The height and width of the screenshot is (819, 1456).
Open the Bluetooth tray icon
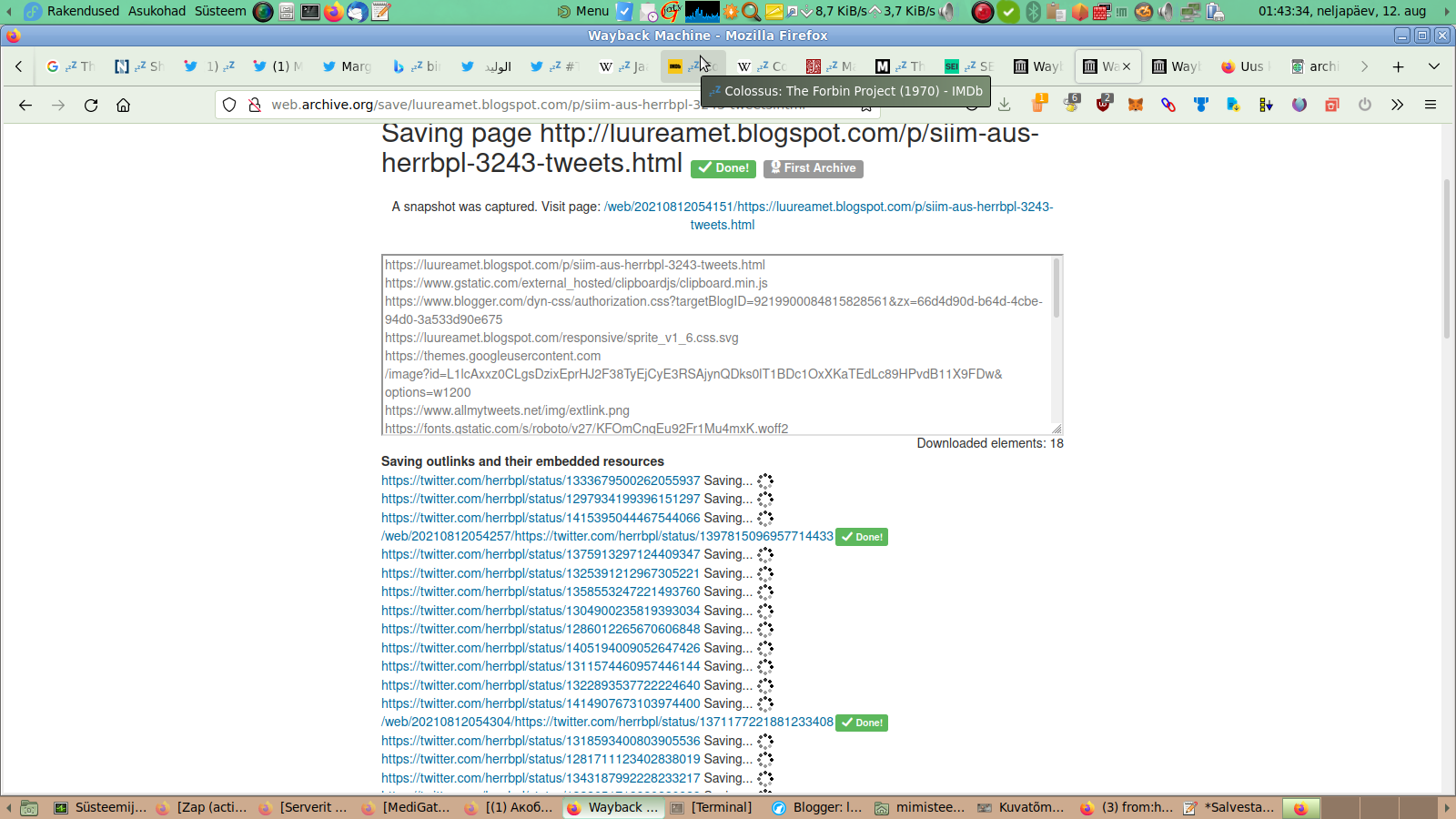click(x=1033, y=11)
